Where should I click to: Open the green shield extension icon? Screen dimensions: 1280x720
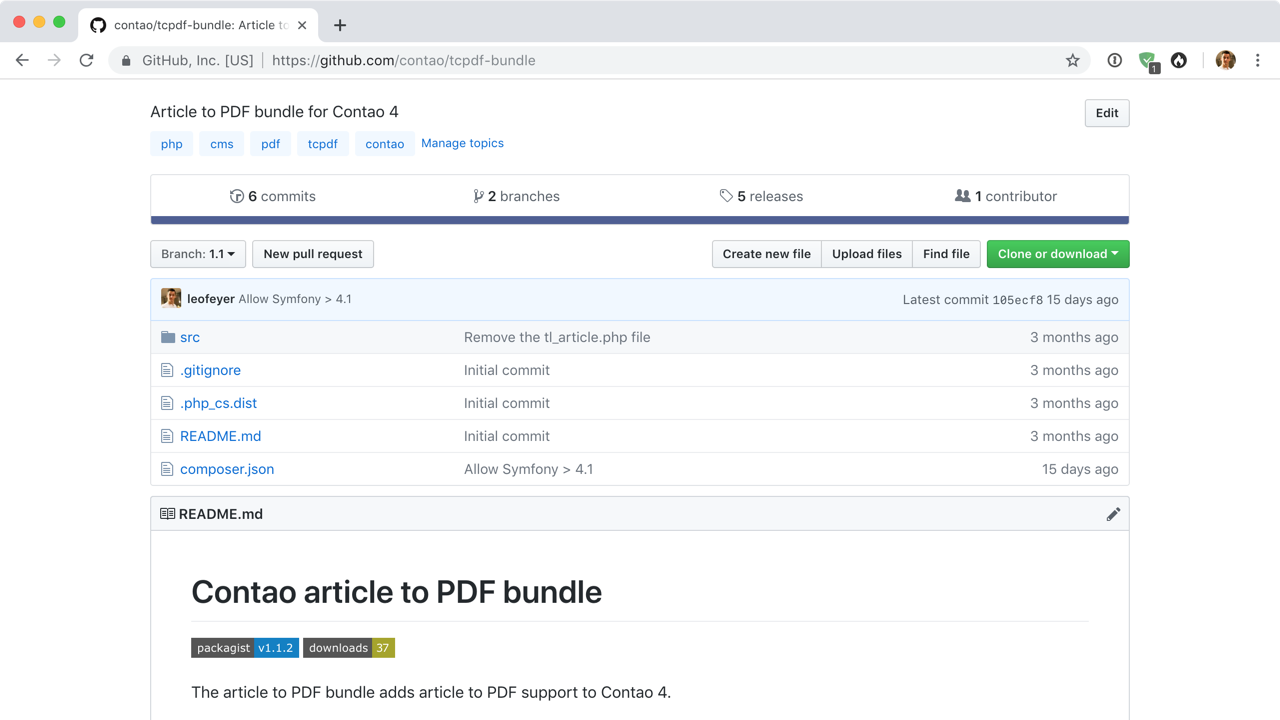coord(1148,61)
